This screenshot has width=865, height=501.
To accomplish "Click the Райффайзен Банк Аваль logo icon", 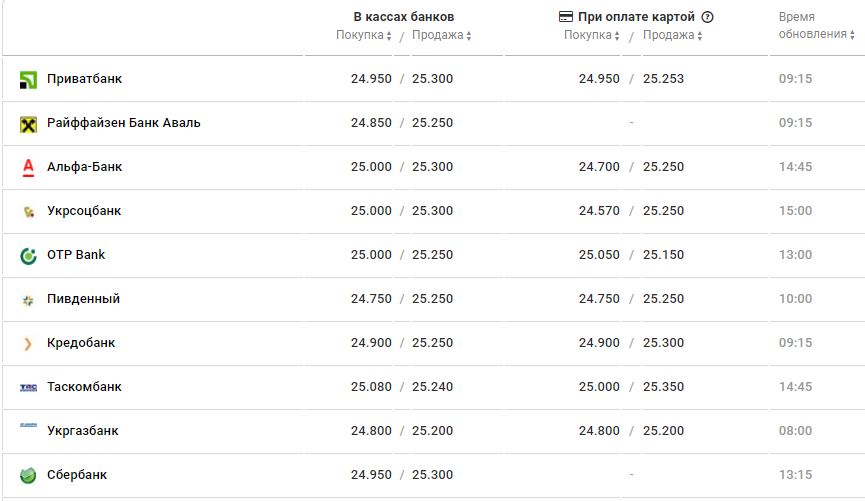I will pos(28,124).
